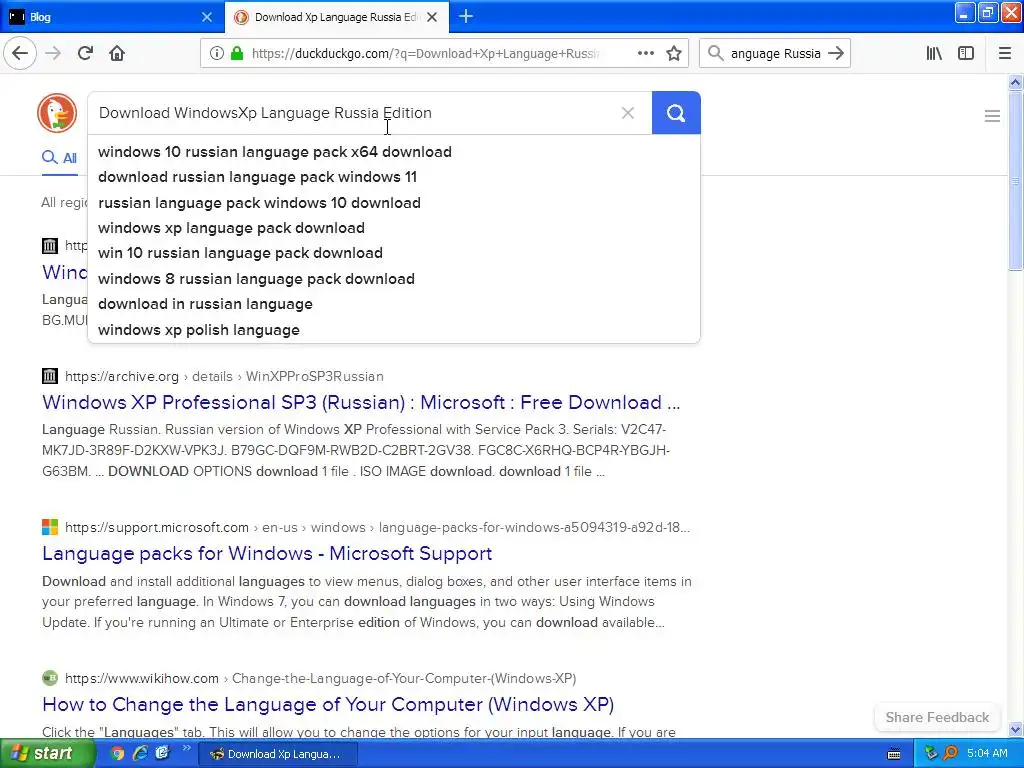Click the archive.org WinXPProSP3Russian URL
This screenshot has width=1024, height=768.
pyautogui.click(x=224, y=377)
